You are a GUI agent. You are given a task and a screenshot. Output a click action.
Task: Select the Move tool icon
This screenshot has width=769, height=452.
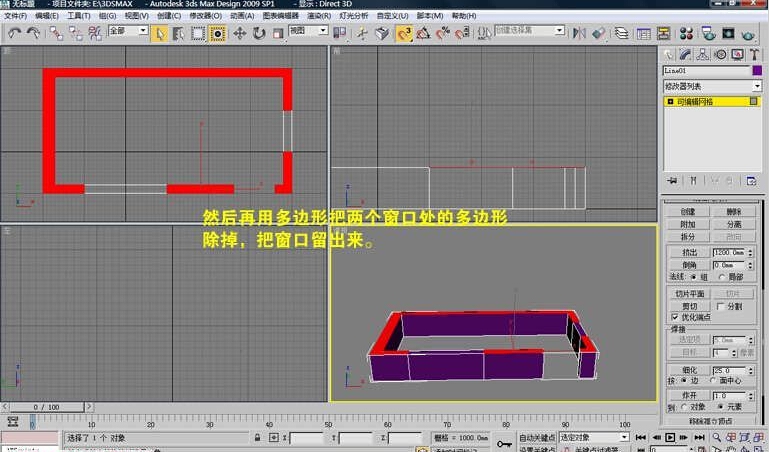click(x=239, y=33)
